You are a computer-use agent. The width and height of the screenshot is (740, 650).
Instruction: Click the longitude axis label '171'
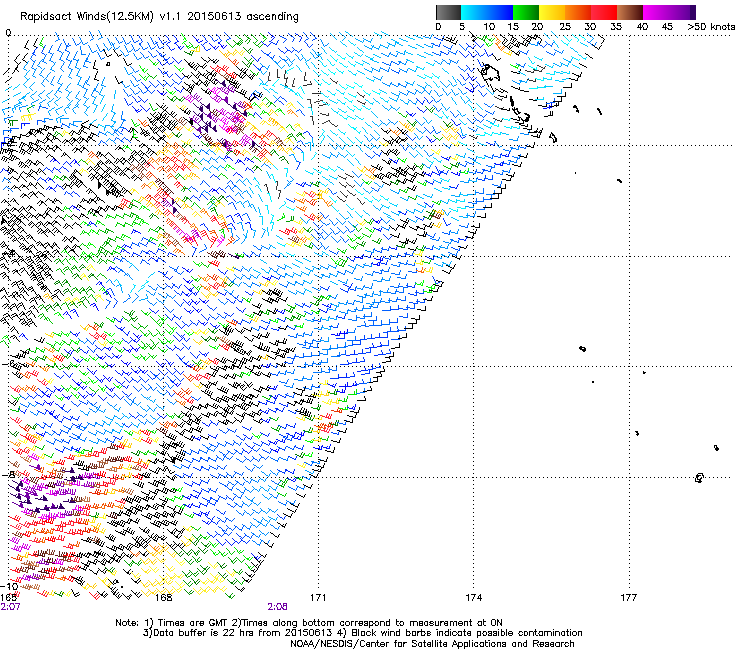point(318,598)
